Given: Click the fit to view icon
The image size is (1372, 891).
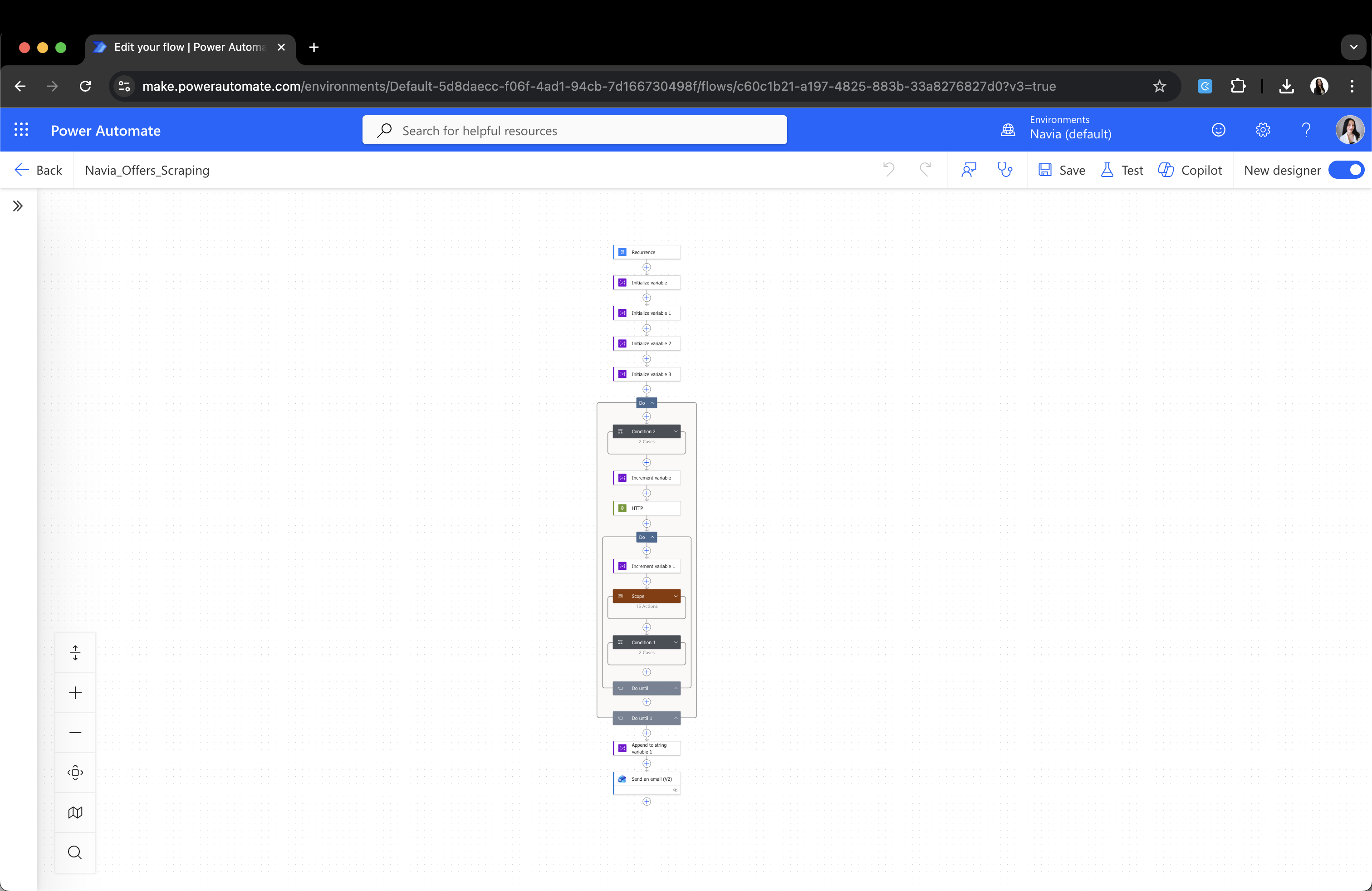Looking at the screenshot, I should (x=75, y=773).
